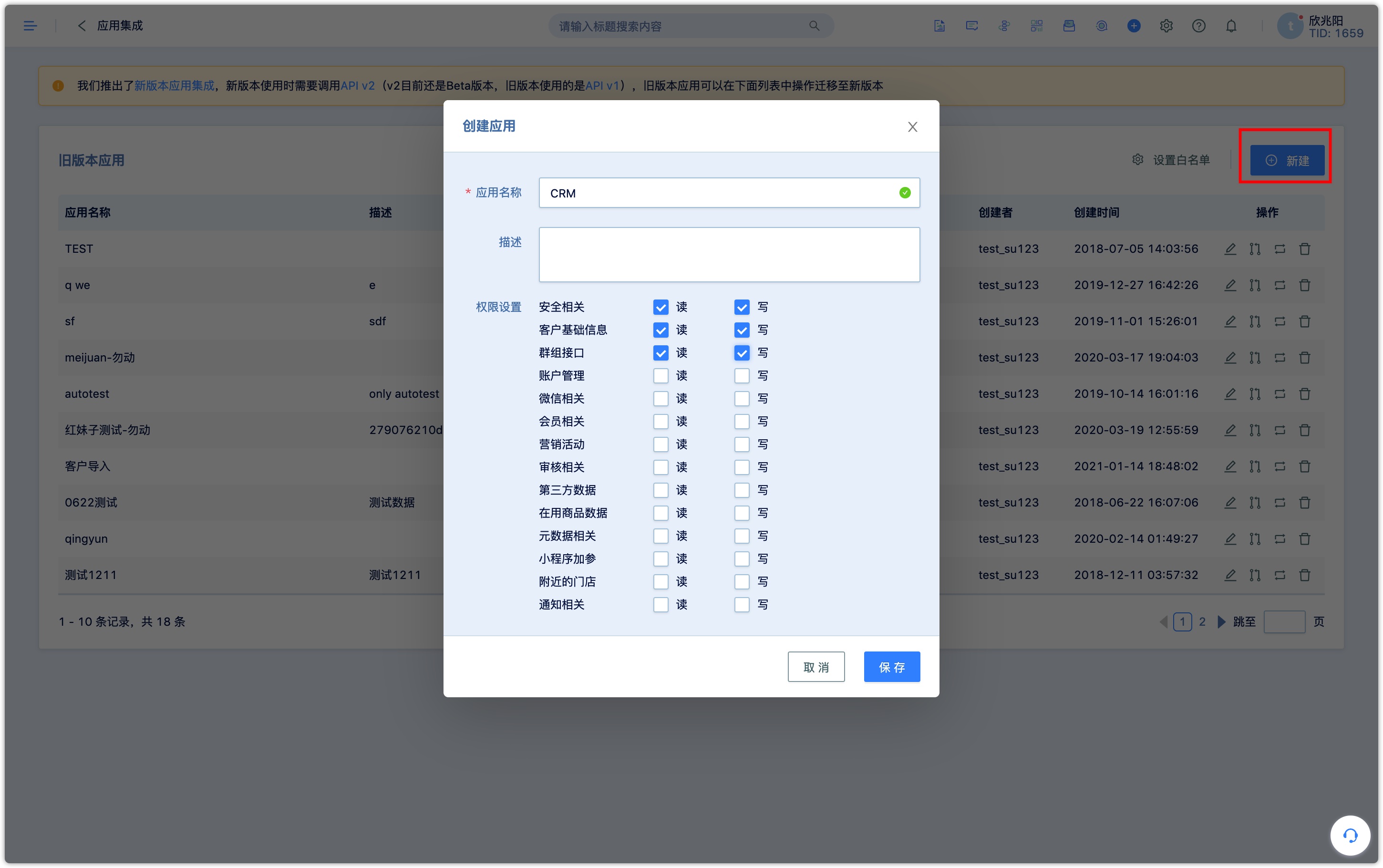Click 保存 to save the application
Screen dimensions: 1383x868
pos(892,667)
